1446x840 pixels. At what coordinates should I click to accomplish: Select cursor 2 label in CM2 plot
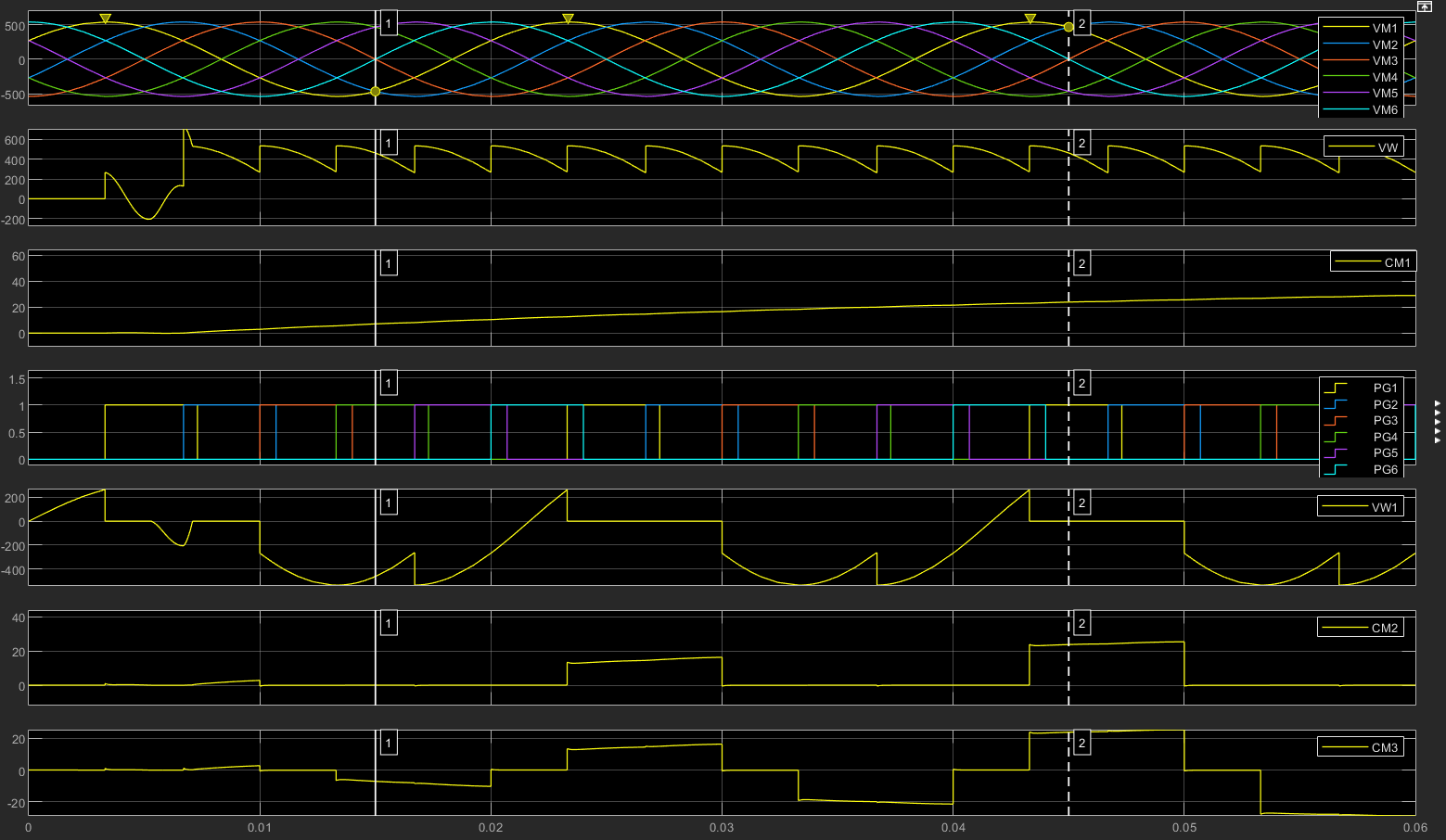tap(1081, 623)
